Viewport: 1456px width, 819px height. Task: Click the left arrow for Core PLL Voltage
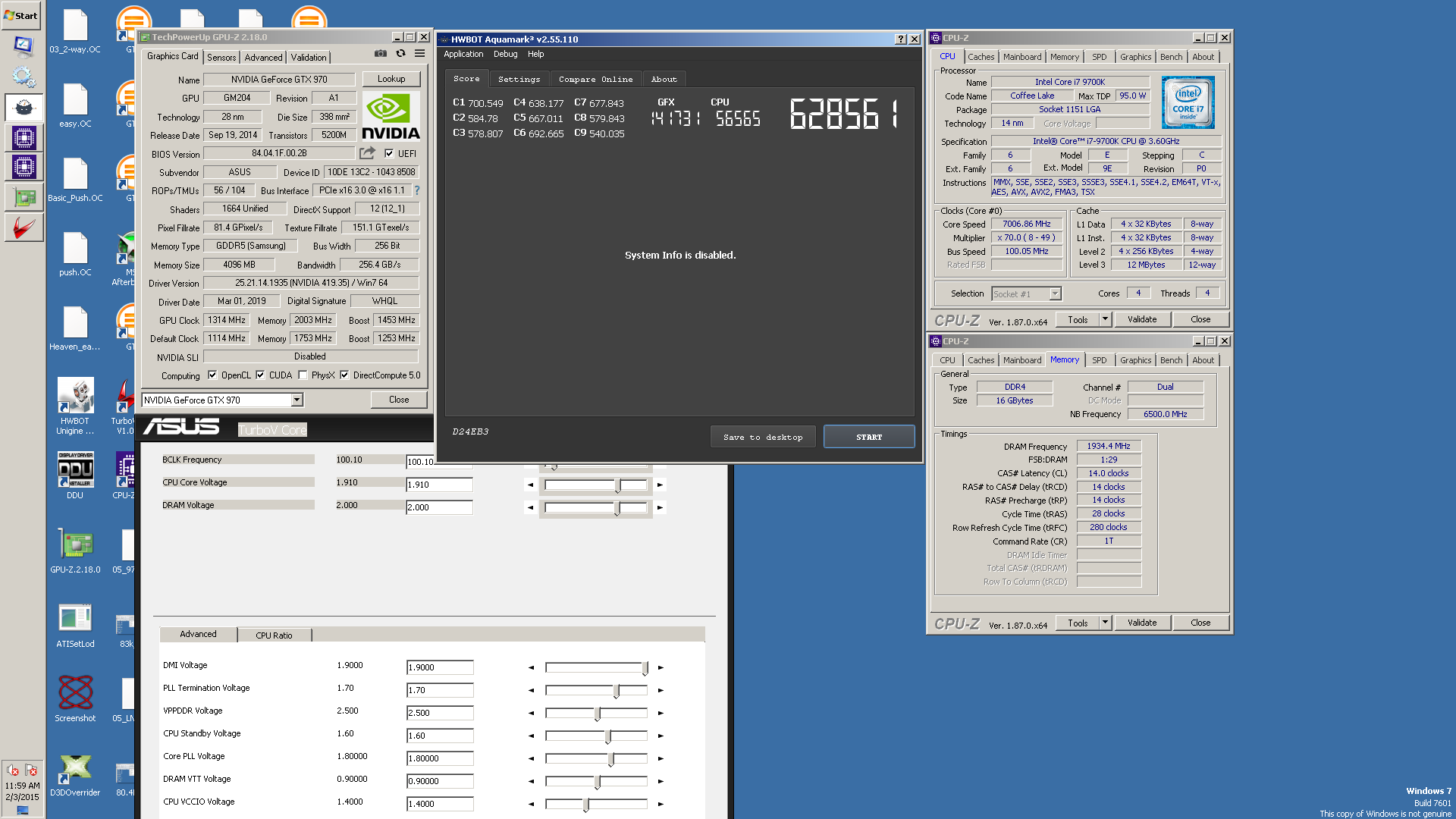click(531, 758)
